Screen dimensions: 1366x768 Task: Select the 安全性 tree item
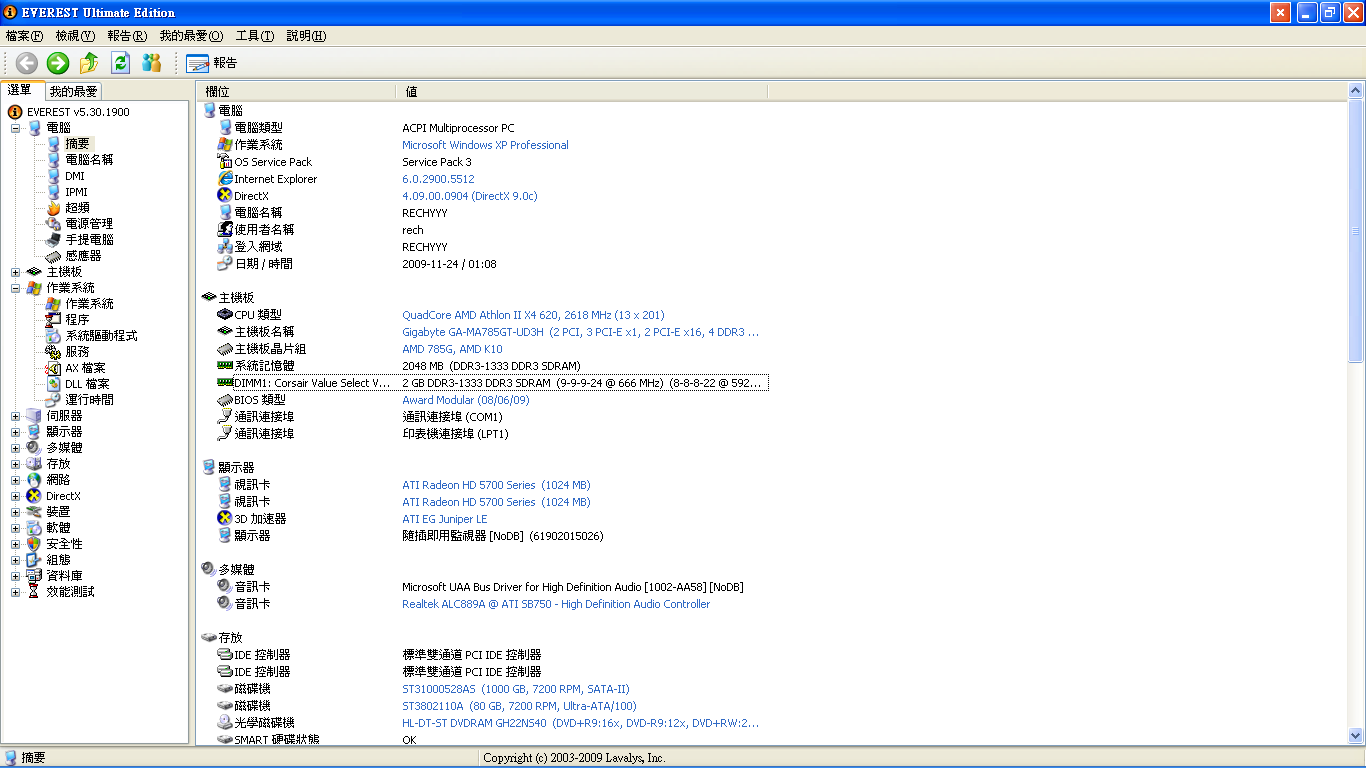(x=64, y=544)
